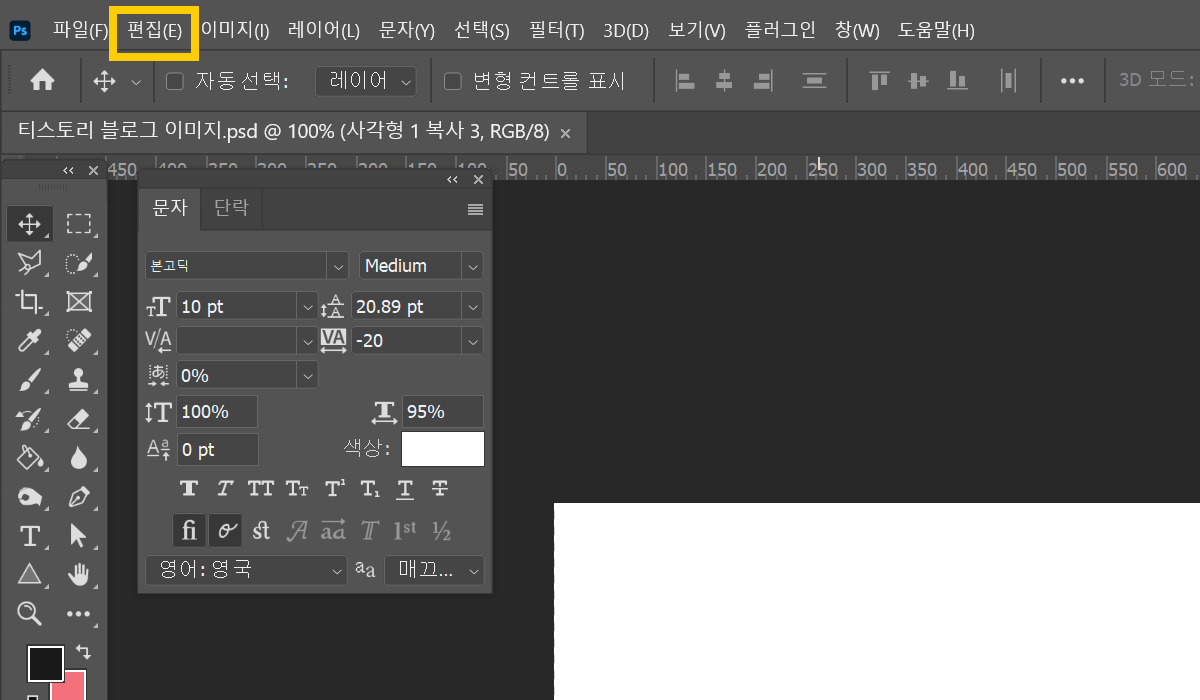
Task: Select the Hand tool
Action: [x=79, y=575]
